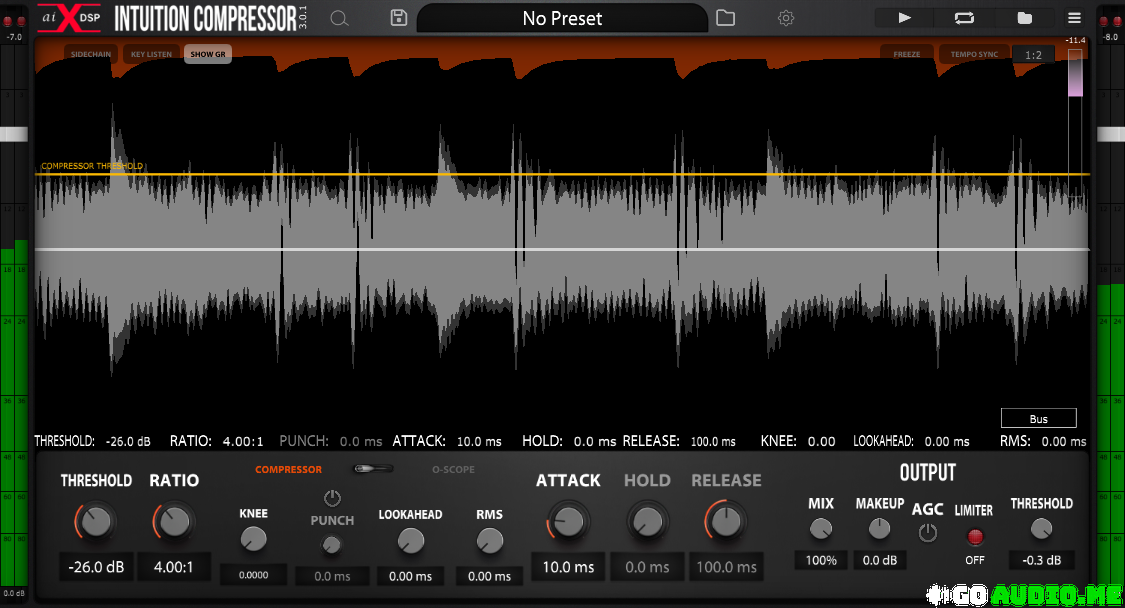Click the Mix knob
Viewport: 1125px width, 608px height.
[x=821, y=529]
